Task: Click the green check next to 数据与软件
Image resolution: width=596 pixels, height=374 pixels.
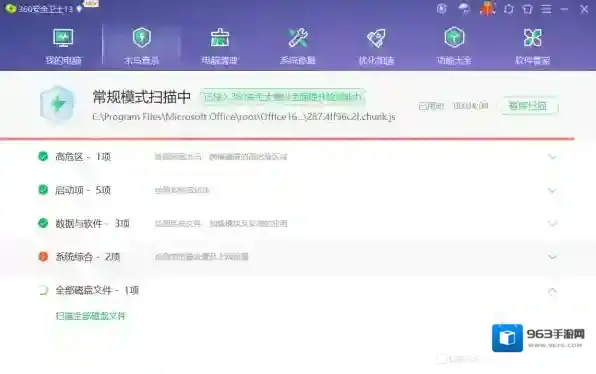Action: [43, 223]
